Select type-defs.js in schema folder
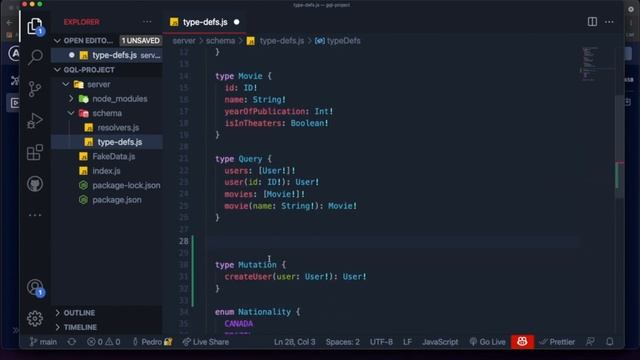 107,142
